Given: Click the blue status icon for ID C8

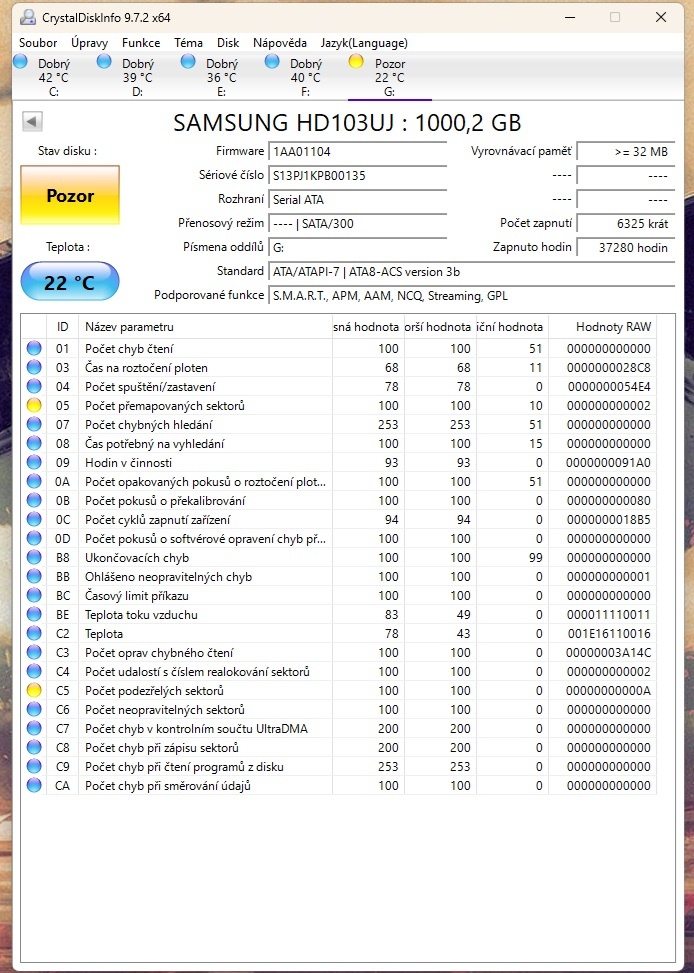Looking at the screenshot, I should (x=34, y=747).
